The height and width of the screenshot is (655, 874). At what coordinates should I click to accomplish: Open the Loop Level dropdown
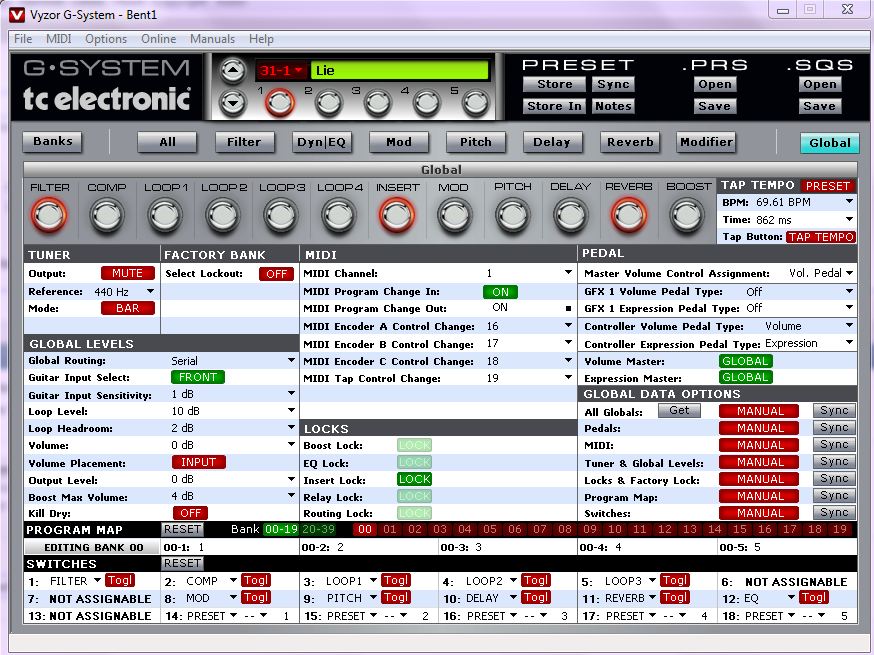291,410
